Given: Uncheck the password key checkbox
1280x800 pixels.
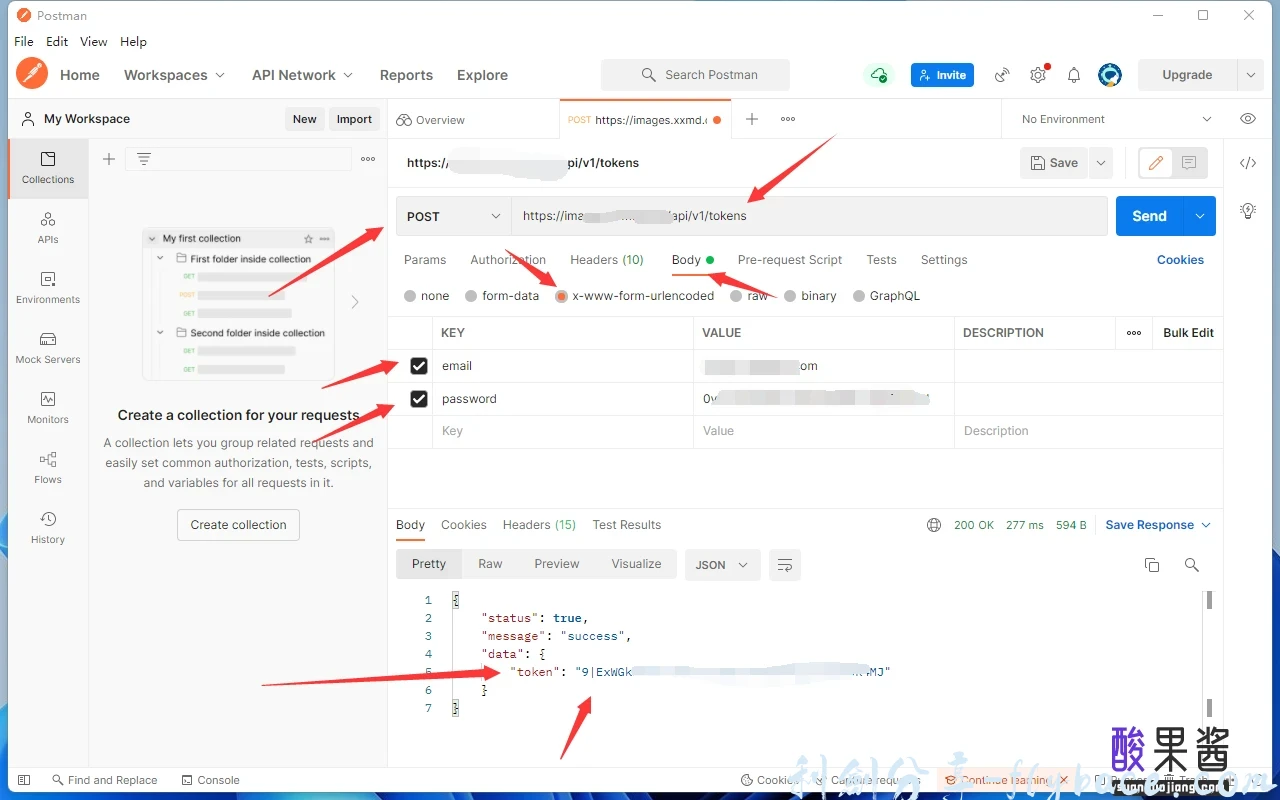Looking at the screenshot, I should pos(419,399).
